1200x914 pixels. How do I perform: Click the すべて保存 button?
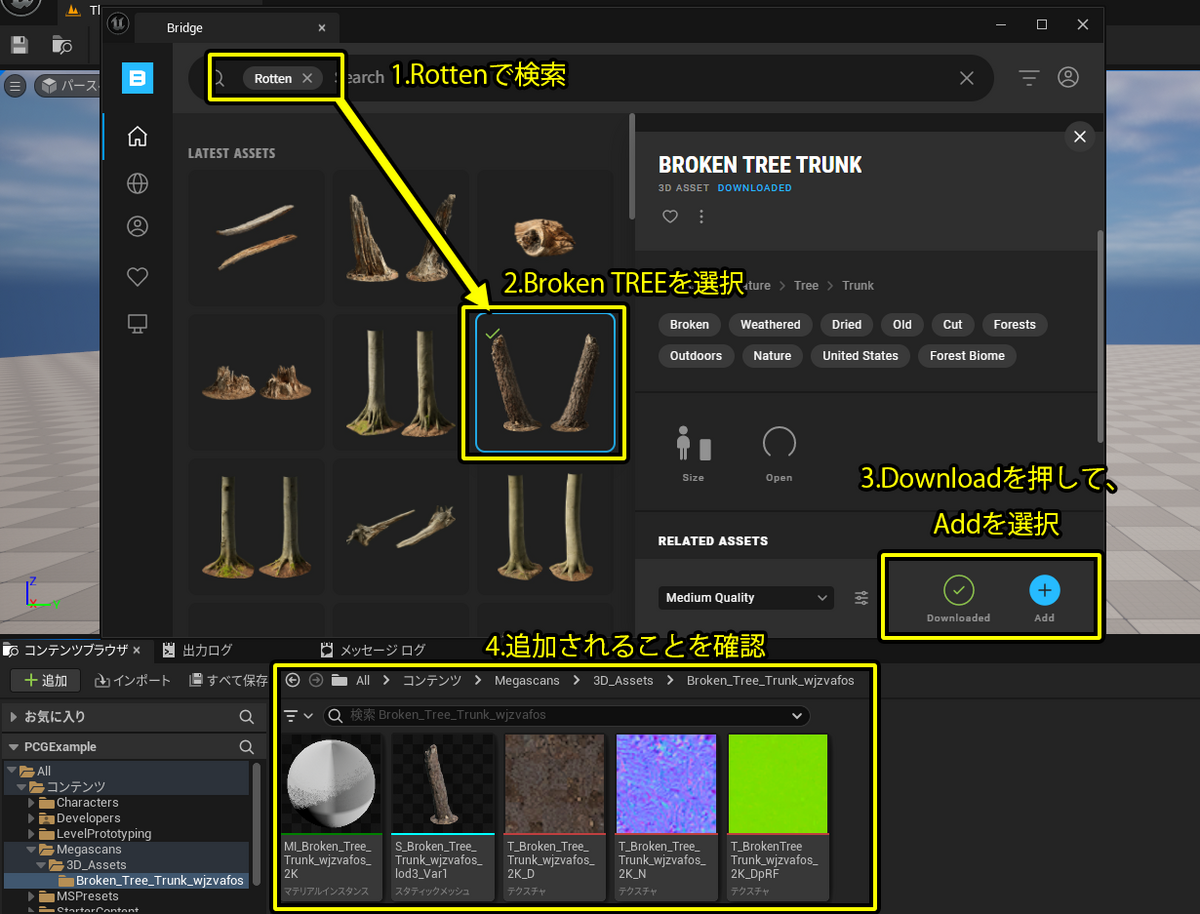coord(229,681)
